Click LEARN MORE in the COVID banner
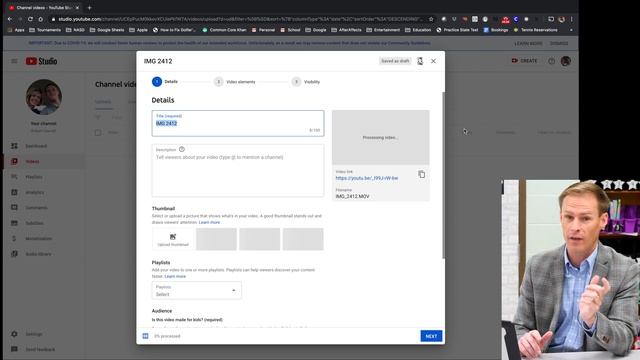The width and height of the screenshot is (640, 360). pyautogui.click(x=528, y=43)
